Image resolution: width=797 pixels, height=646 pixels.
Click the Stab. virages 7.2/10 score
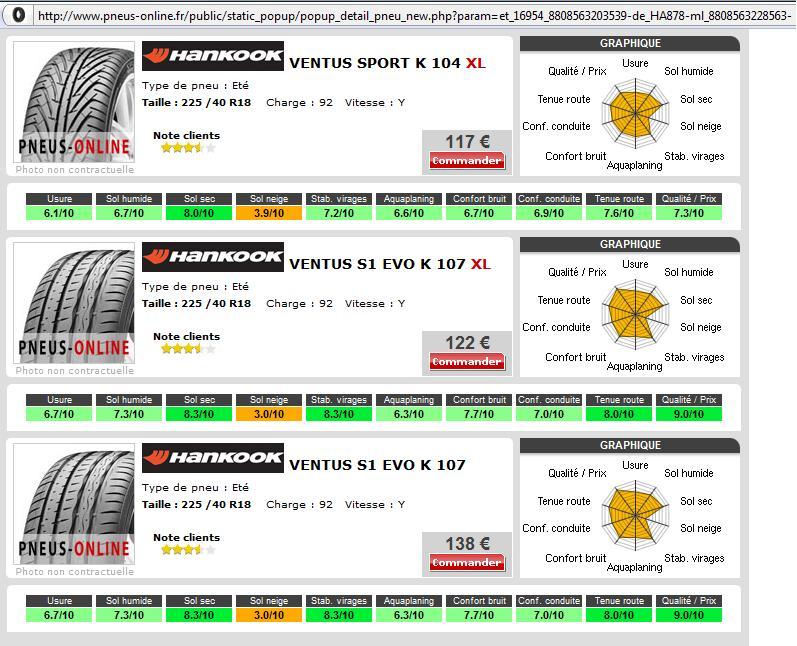339,213
